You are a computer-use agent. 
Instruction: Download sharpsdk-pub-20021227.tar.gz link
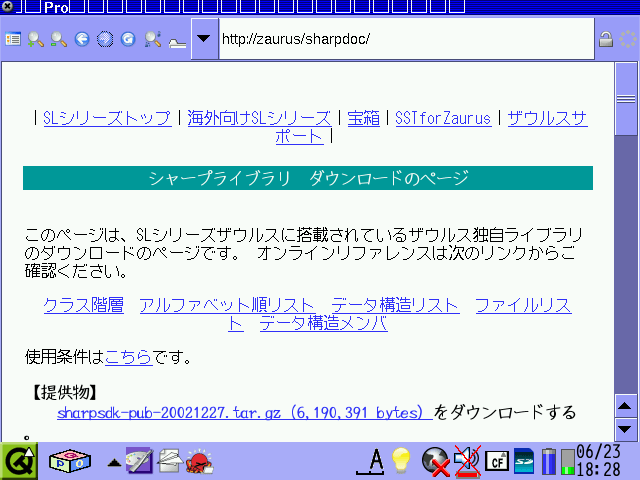[x=244, y=413]
